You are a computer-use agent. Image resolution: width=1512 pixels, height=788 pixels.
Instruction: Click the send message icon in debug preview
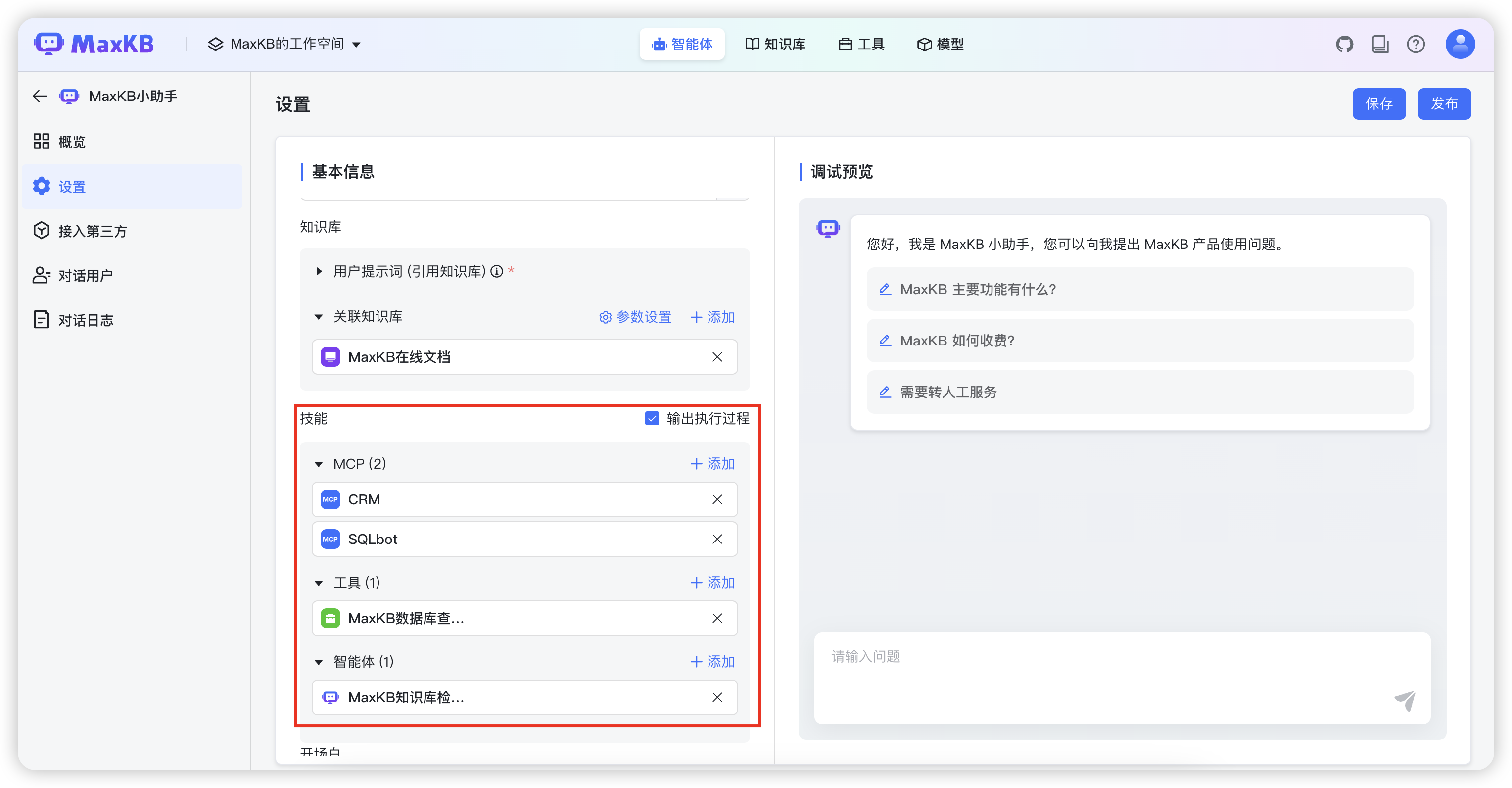pyautogui.click(x=1405, y=701)
